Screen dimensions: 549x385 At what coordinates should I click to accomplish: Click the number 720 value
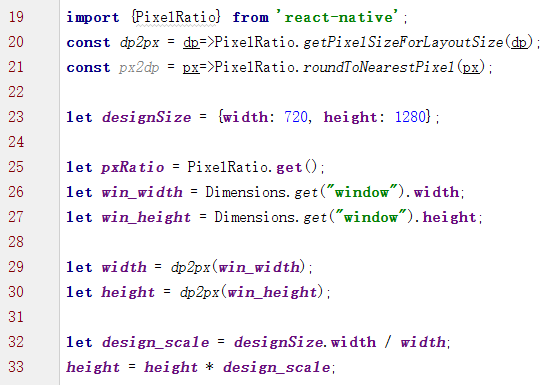pos(296,117)
